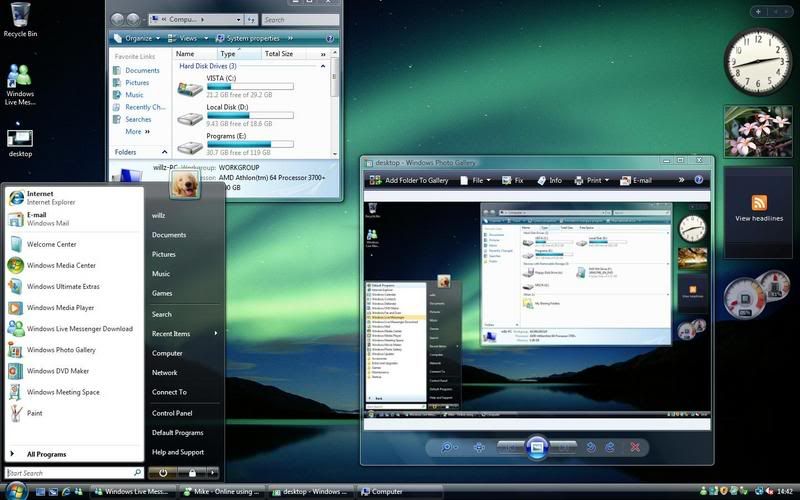The width and height of the screenshot is (800, 500).
Task: Open the Print dropdown in Photo Gallery
Action: pos(591,180)
